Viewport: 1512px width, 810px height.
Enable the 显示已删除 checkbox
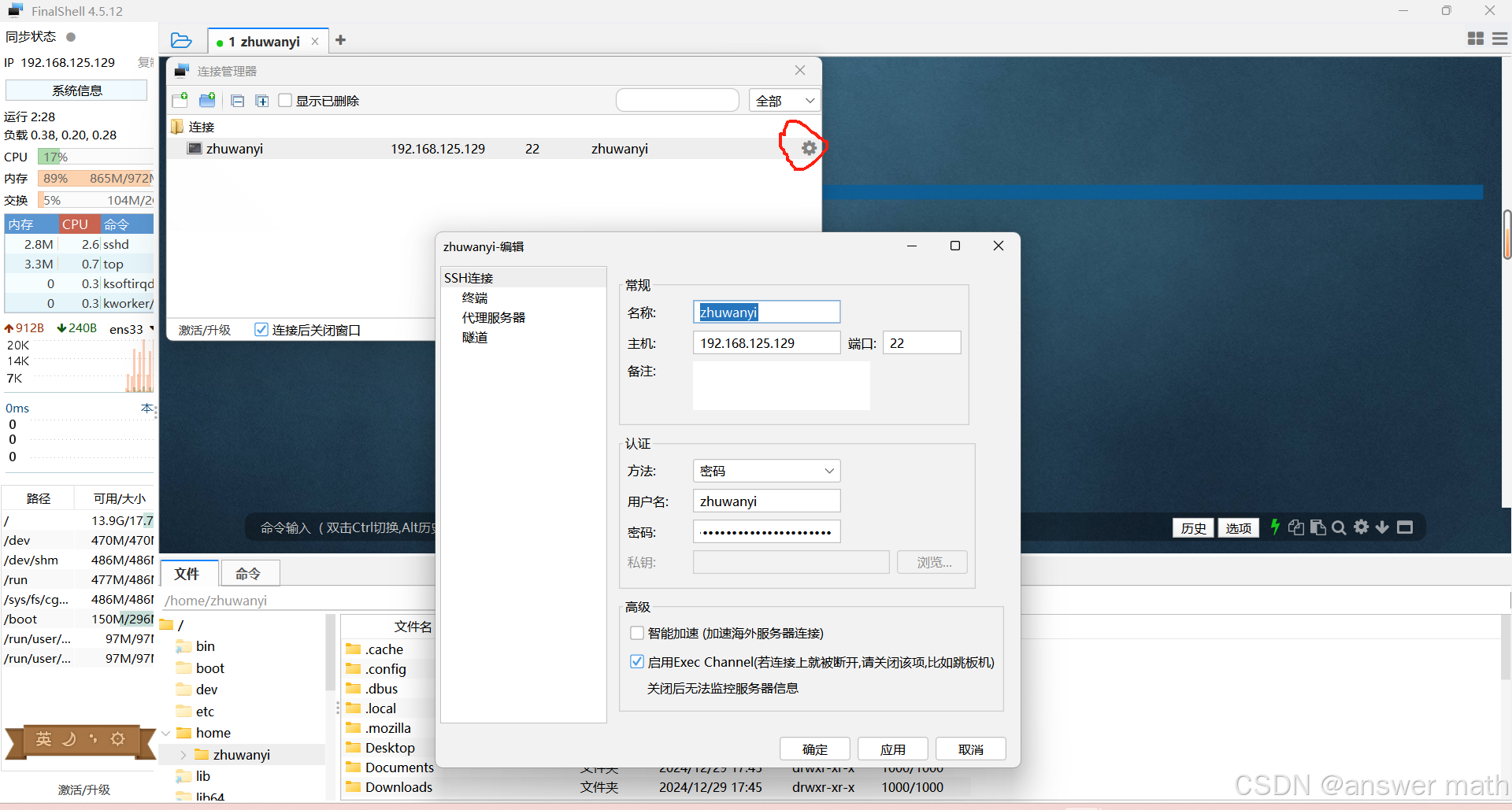(285, 100)
